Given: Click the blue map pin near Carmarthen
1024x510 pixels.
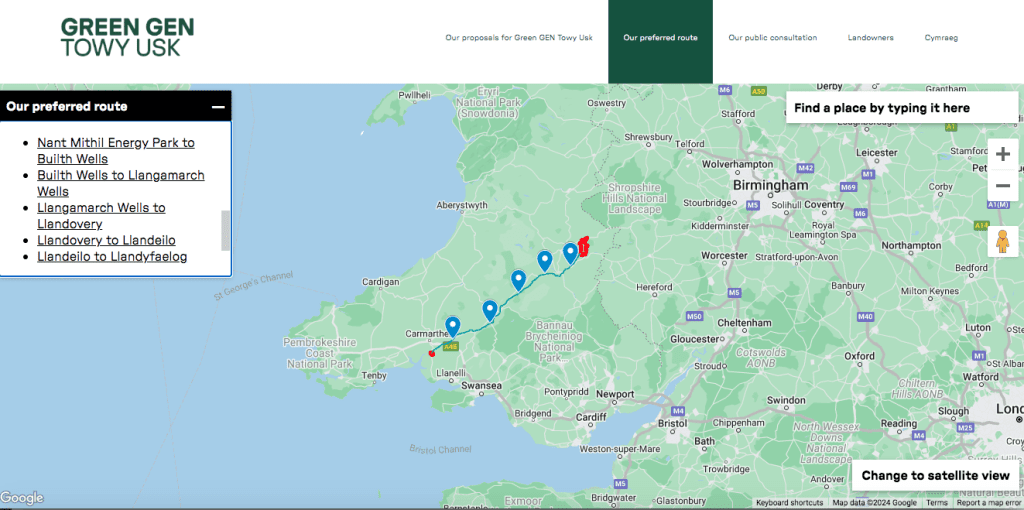Looking at the screenshot, I should pos(452,327).
